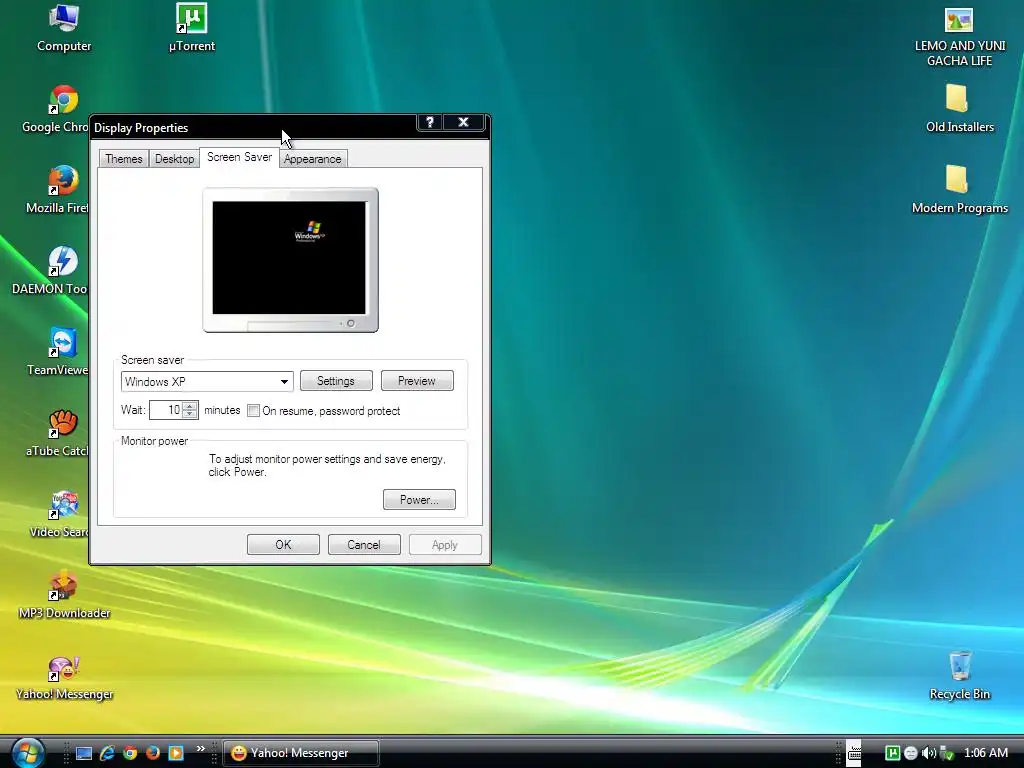1024x768 pixels.
Task: Open screen saver Settings
Action: 336,381
